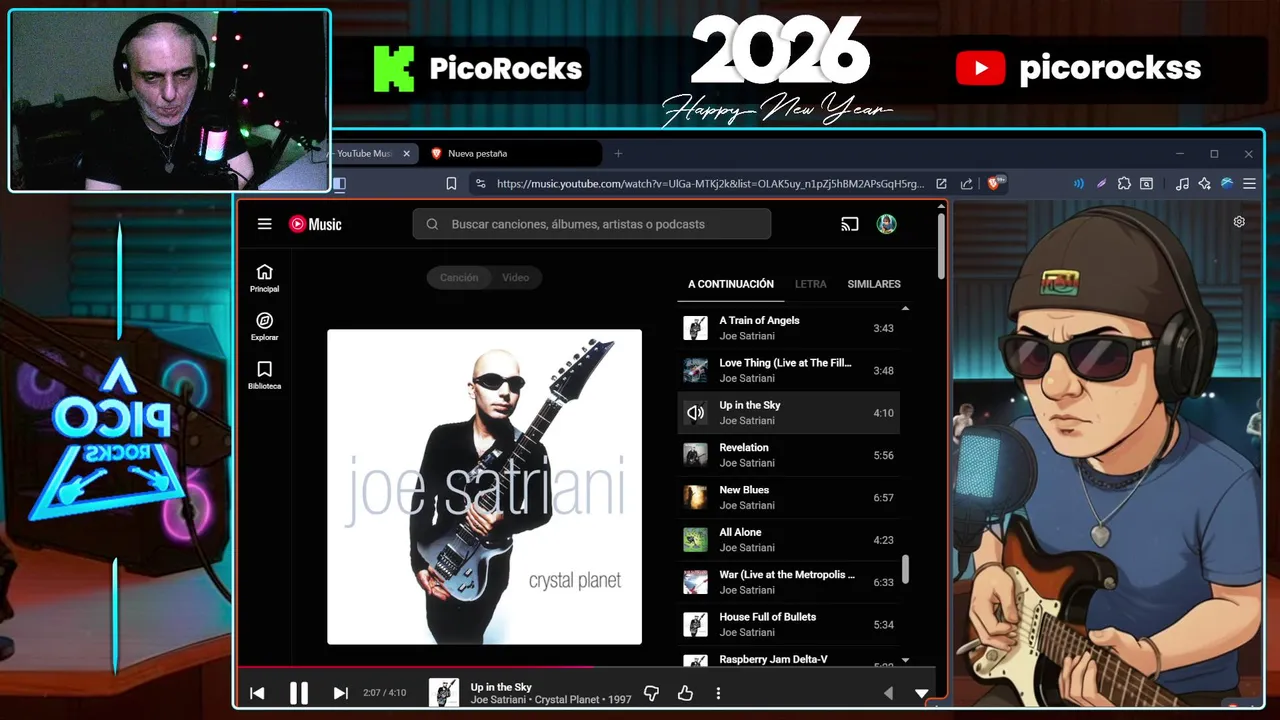Click the cast to device icon
This screenshot has width=1280, height=720.
pyautogui.click(x=850, y=224)
